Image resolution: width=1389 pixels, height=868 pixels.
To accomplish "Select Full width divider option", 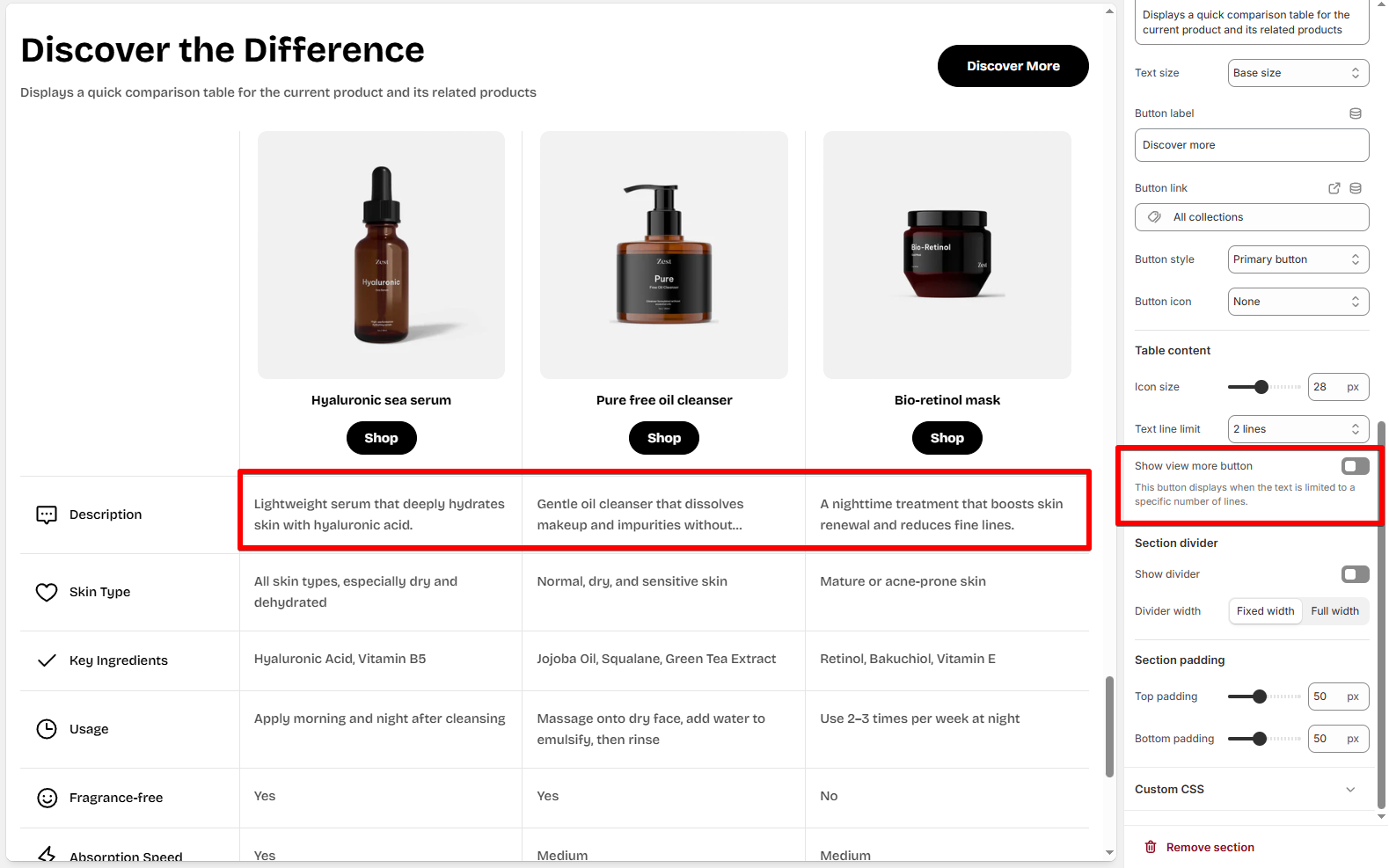I will coord(1334,611).
